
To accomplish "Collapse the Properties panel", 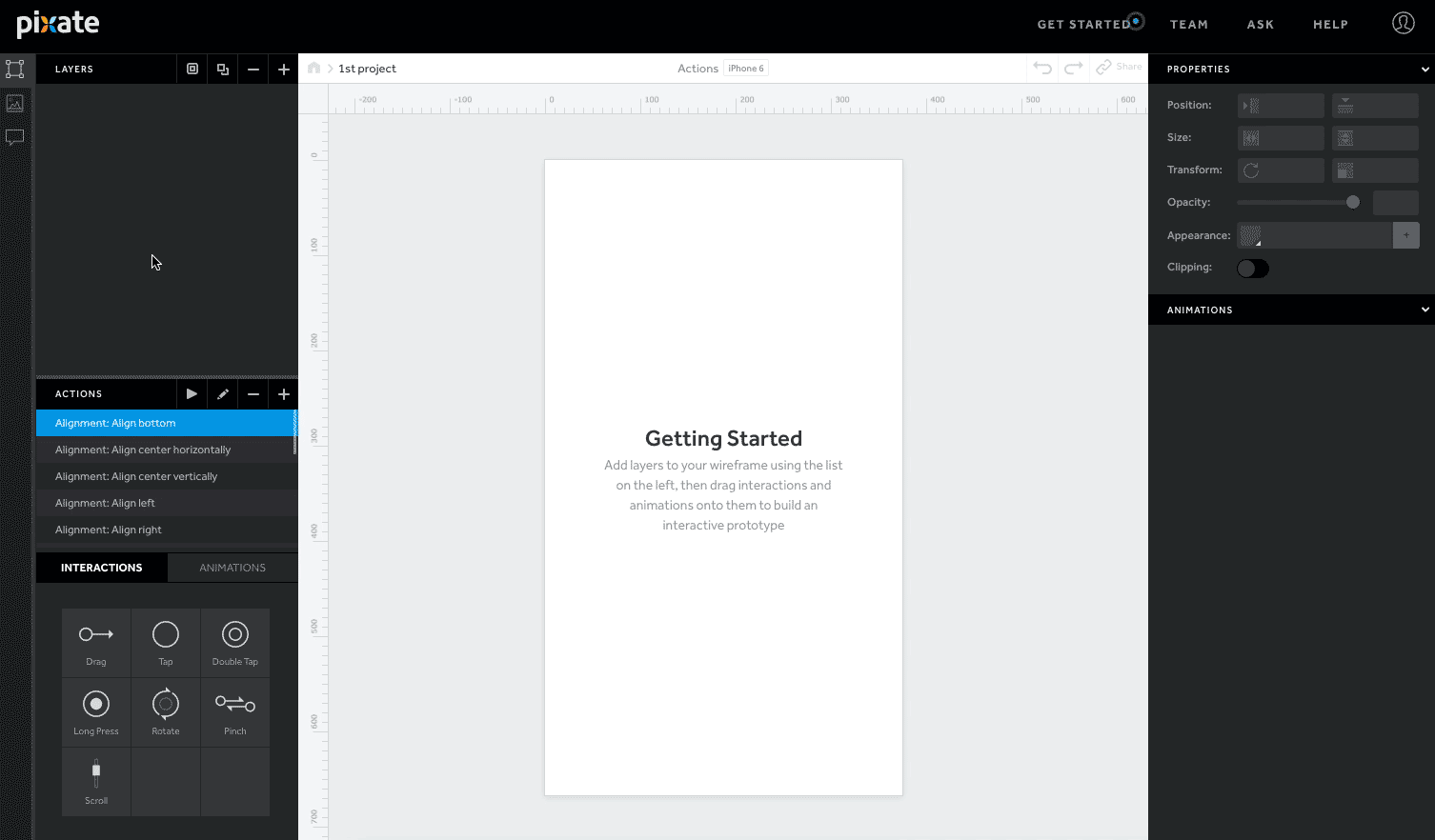I will click(x=1425, y=70).
